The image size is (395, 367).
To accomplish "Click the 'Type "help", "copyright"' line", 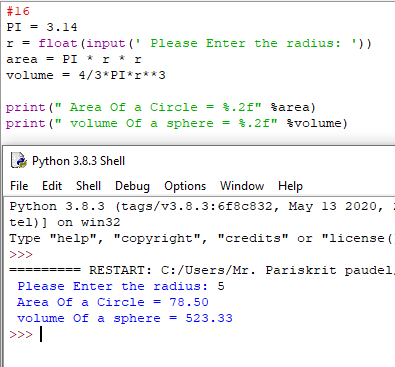I will 202,238.
